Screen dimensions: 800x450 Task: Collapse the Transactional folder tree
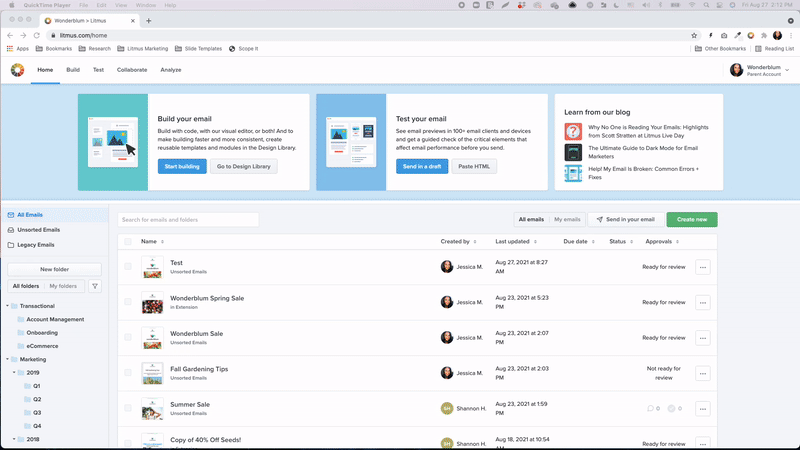coord(8,306)
